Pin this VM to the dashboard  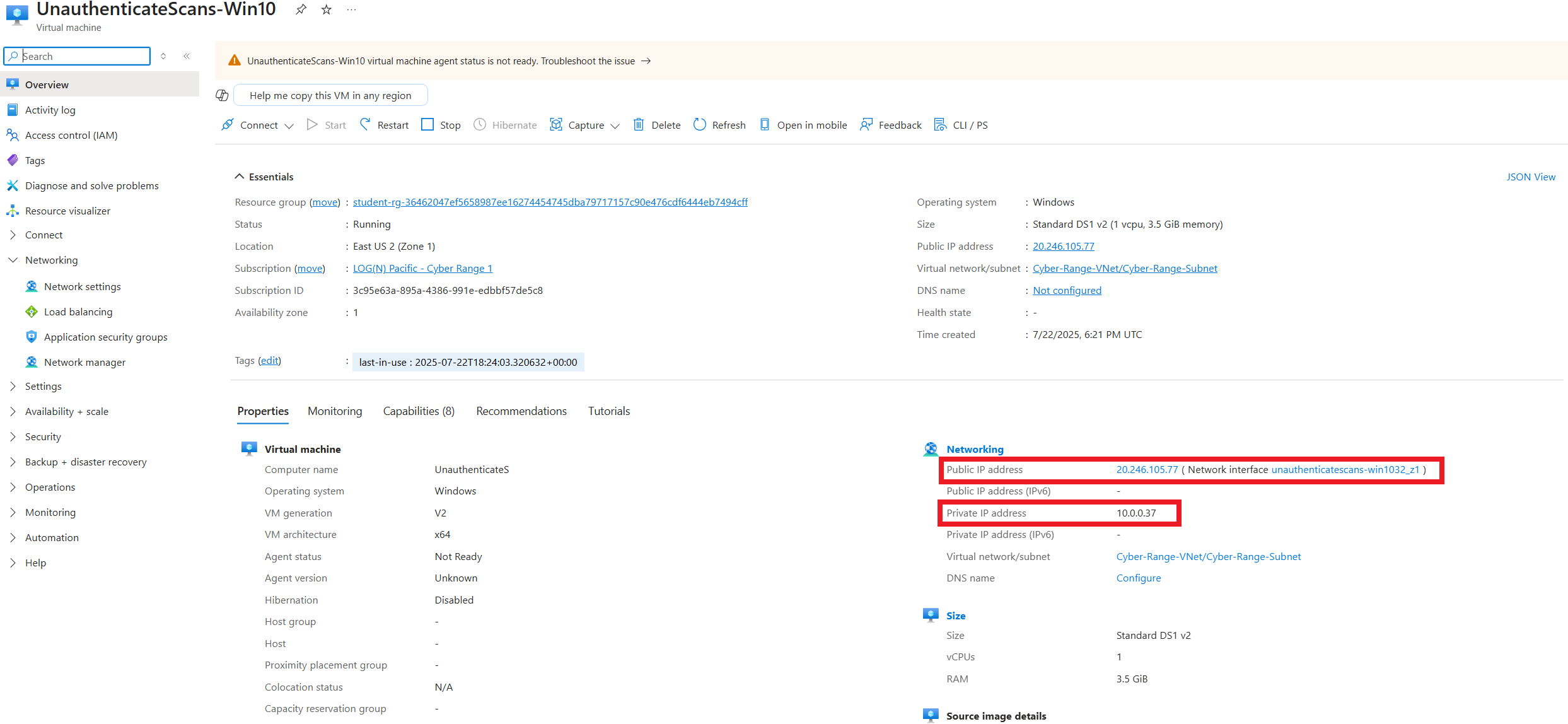[x=301, y=9]
